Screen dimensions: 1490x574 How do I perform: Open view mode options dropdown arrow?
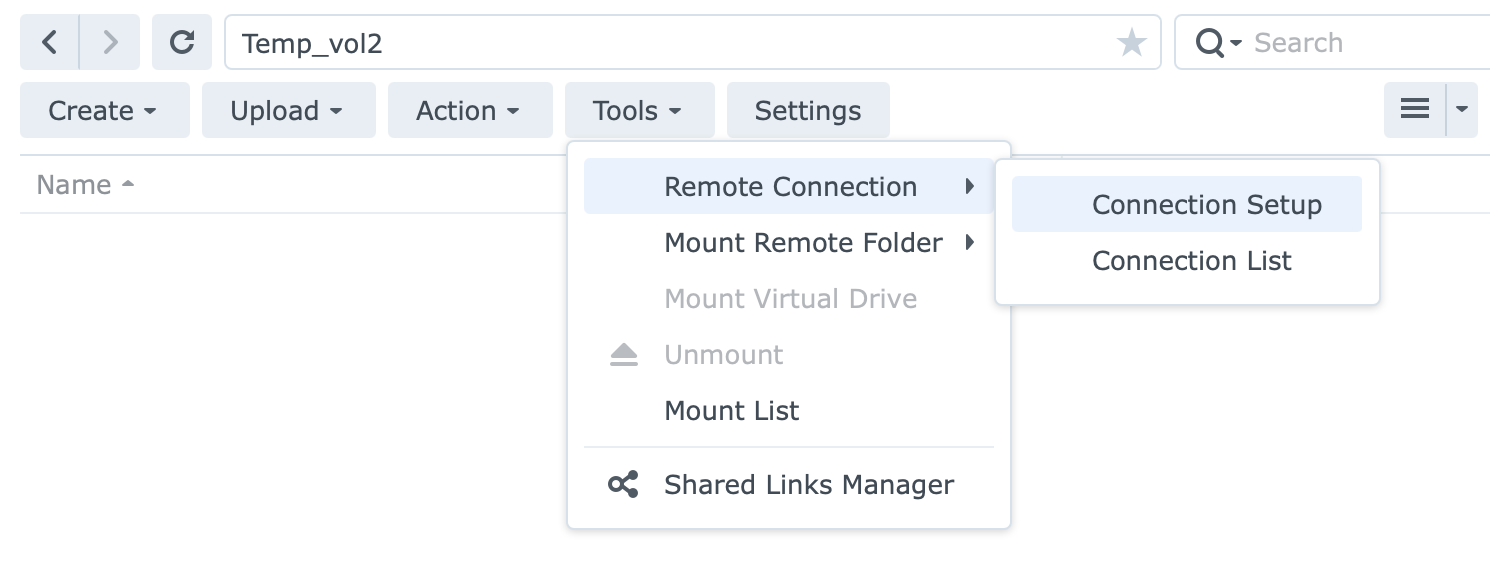(x=1462, y=110)
